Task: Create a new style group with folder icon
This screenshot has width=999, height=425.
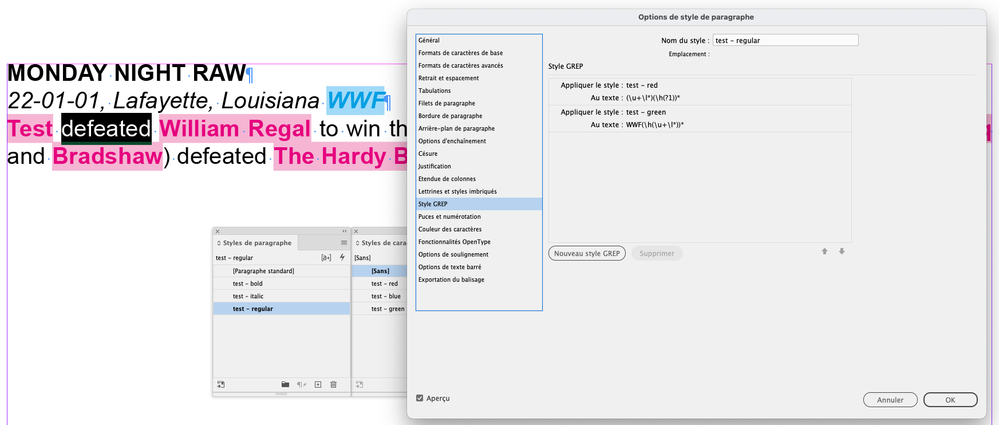Action: (285, 384)
